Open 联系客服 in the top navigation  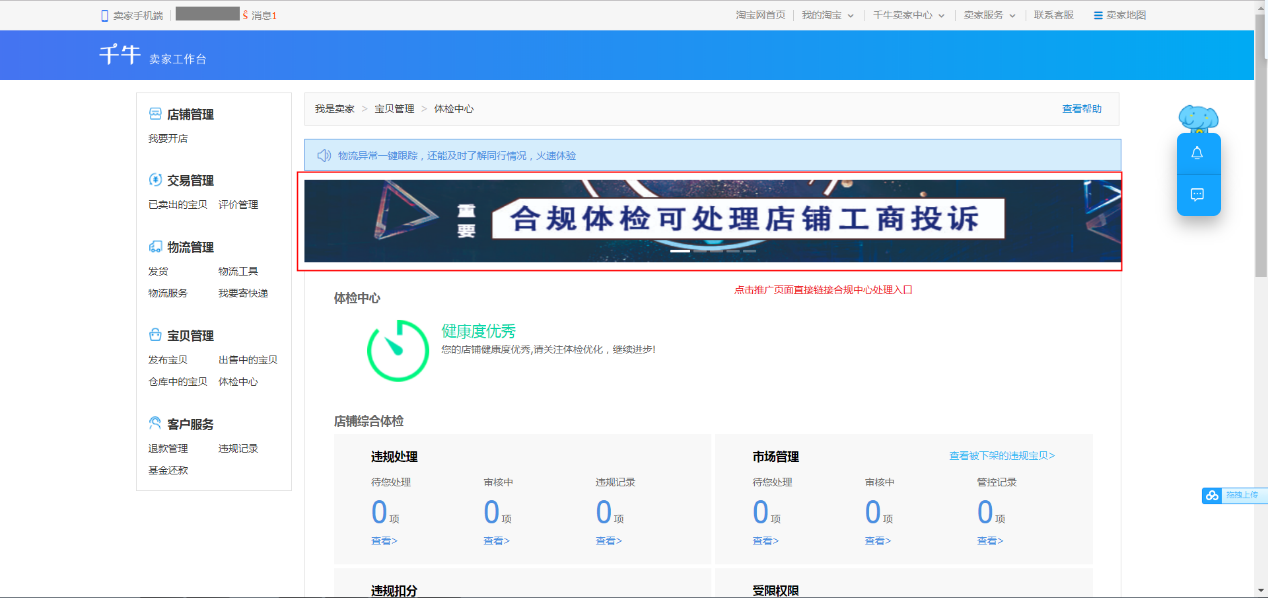pyautogui.click(x=1053, y=15)
